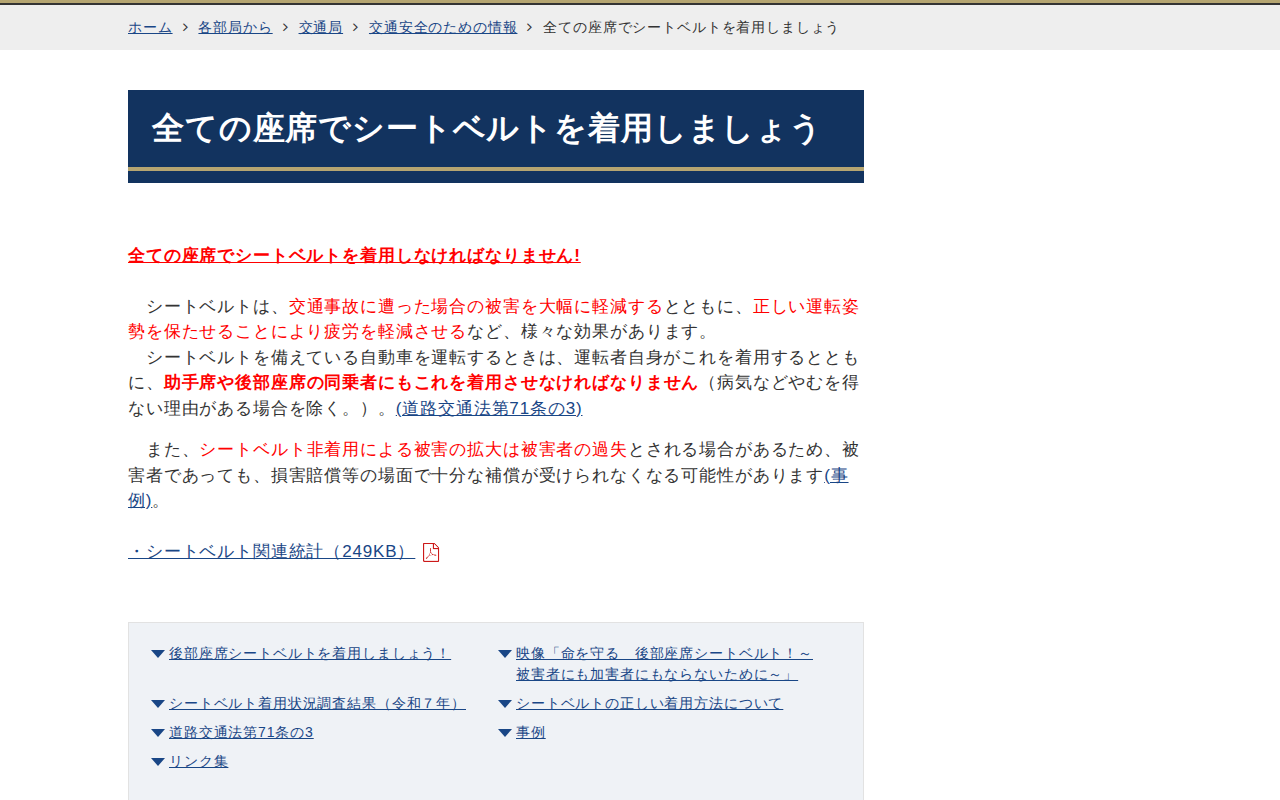Click the page heading 全ての座席でシートベルトを着用しましょう

[x=486, y=128]
